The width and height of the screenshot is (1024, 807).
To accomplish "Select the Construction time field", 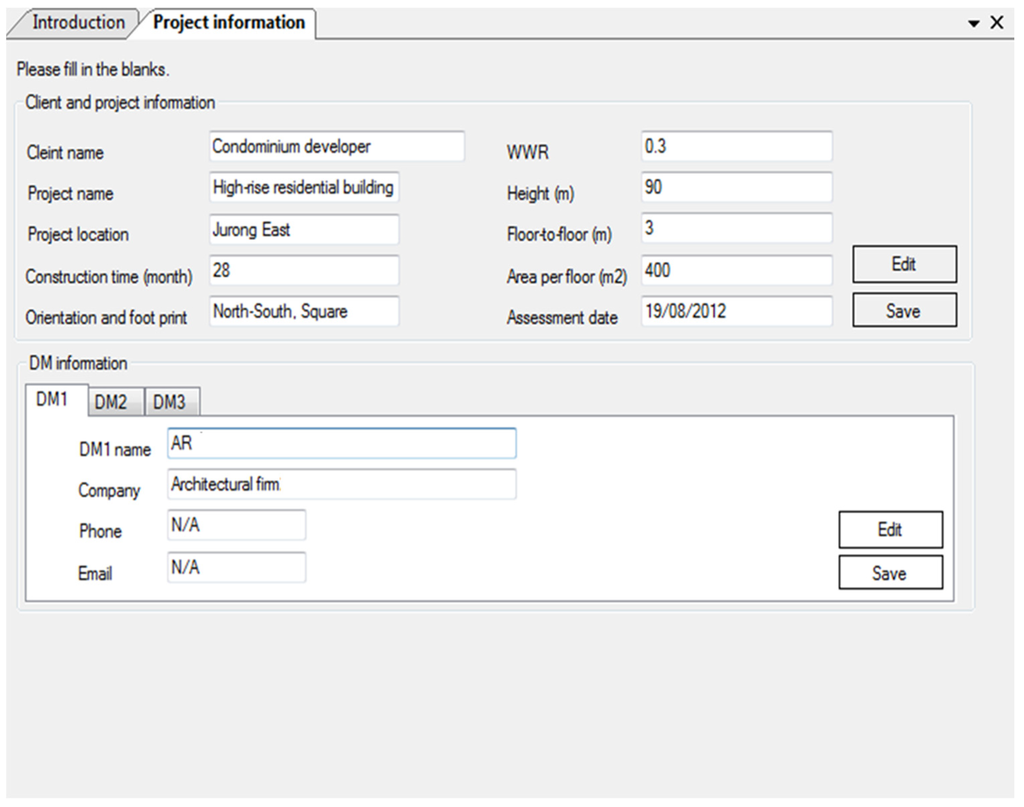I will click(304, 270).
